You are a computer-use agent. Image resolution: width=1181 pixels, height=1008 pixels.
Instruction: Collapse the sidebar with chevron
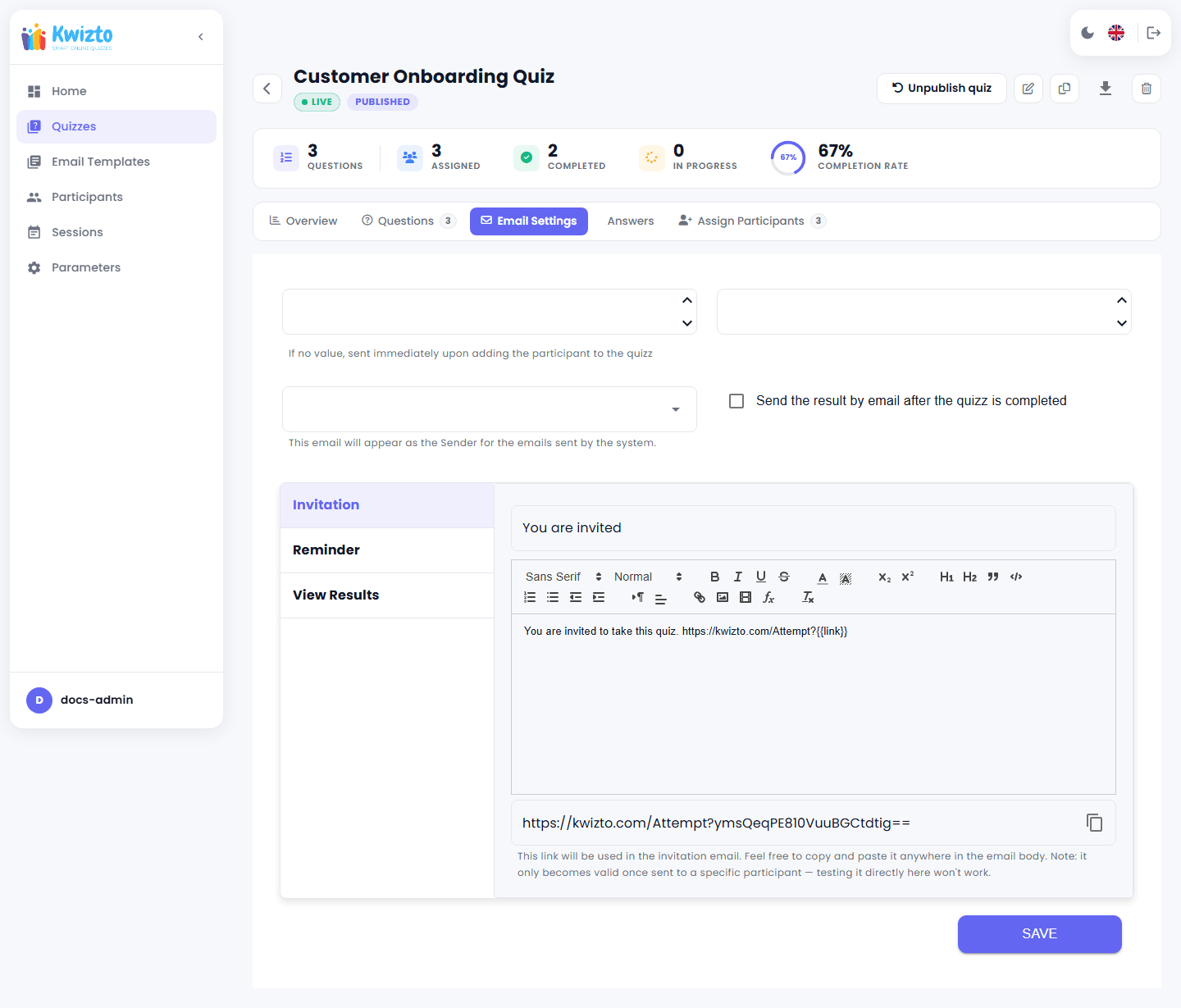[x=201, y=37]
